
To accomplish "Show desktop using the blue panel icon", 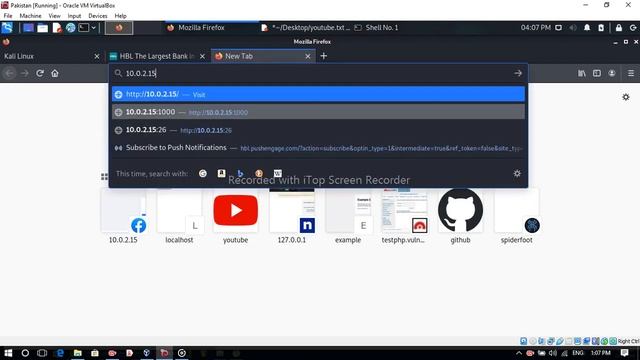I will click(x=28, y=28).
